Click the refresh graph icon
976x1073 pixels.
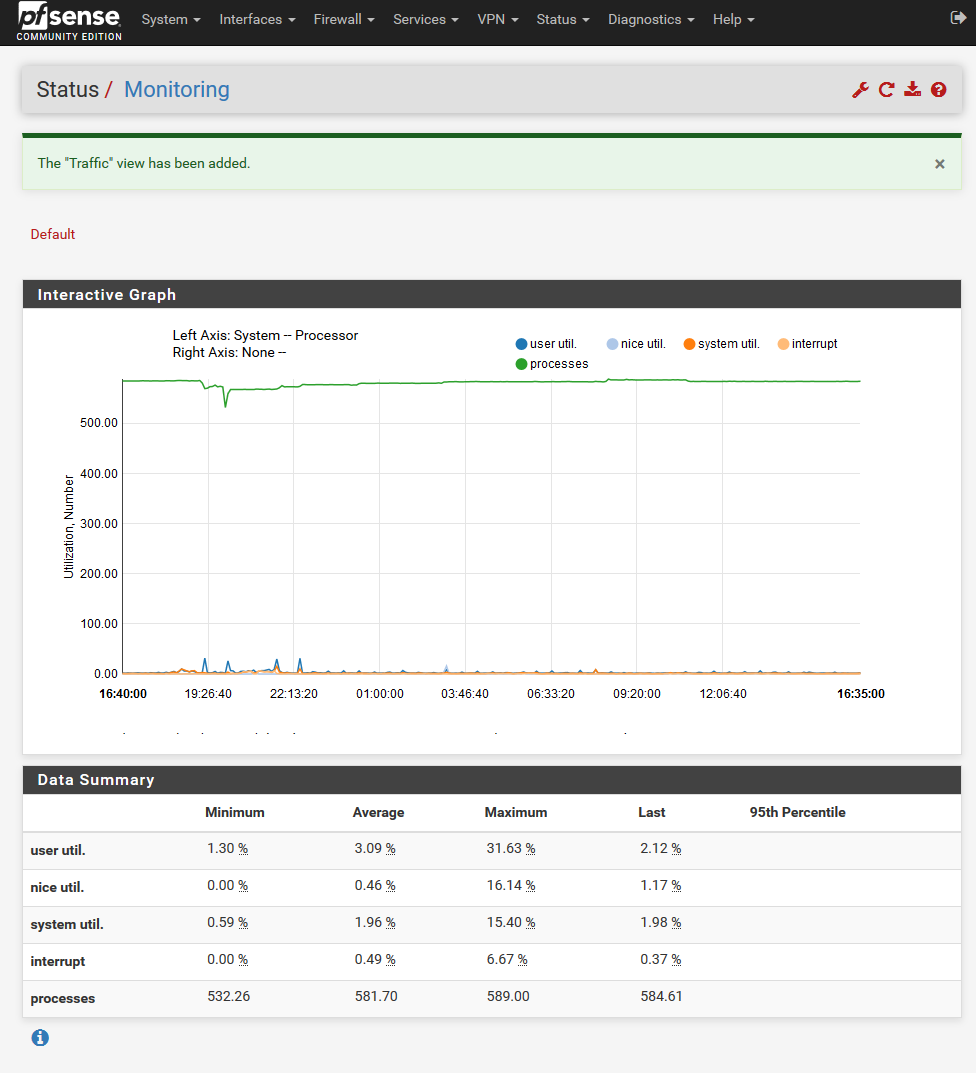[886, 90]
